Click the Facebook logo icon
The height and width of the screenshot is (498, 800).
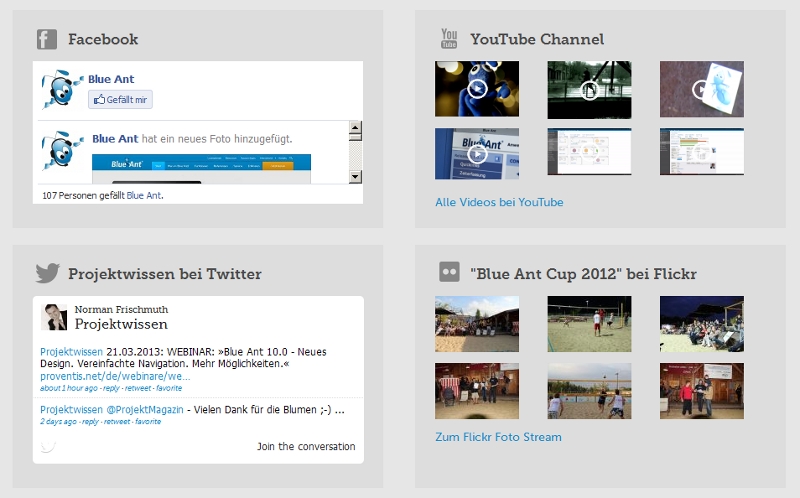pos(46,40)
